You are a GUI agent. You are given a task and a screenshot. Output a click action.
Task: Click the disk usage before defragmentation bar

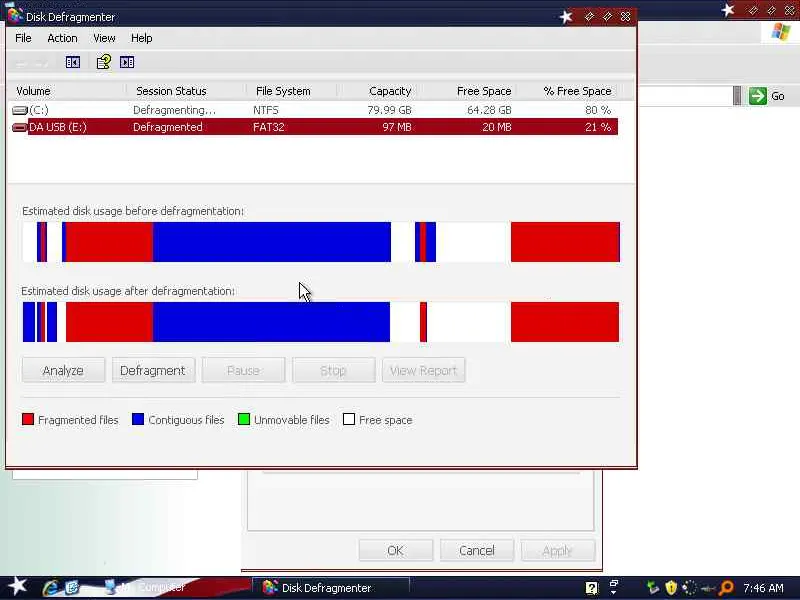[x=321, y=242]
